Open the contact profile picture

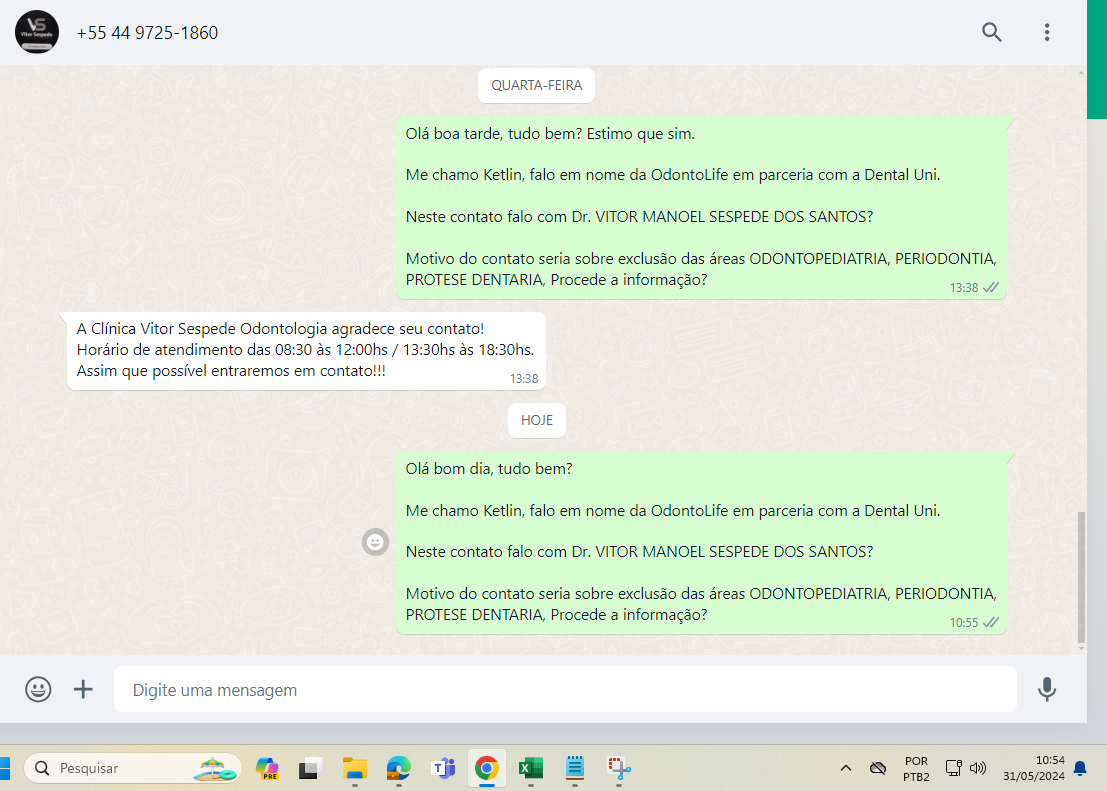click(37, 32)
